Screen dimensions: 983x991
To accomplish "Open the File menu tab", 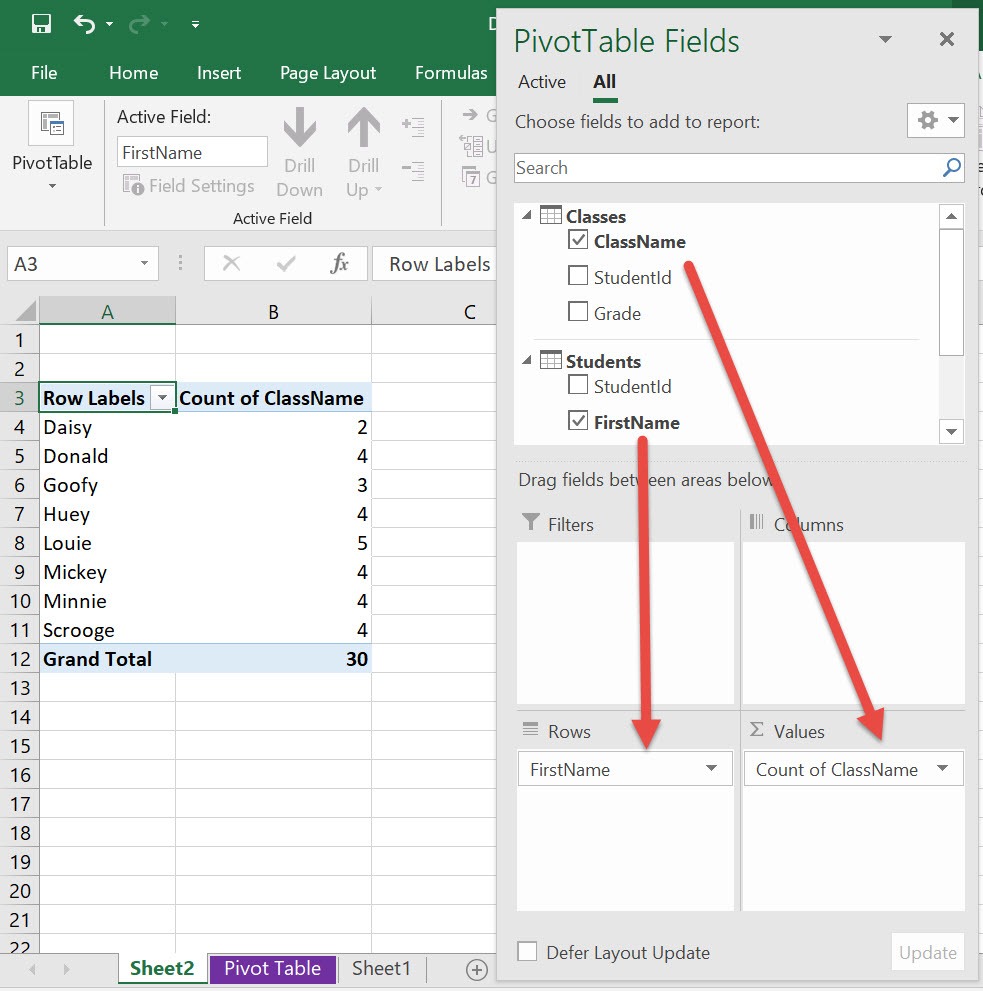I will pyautogui.click(x=44, y=73).
